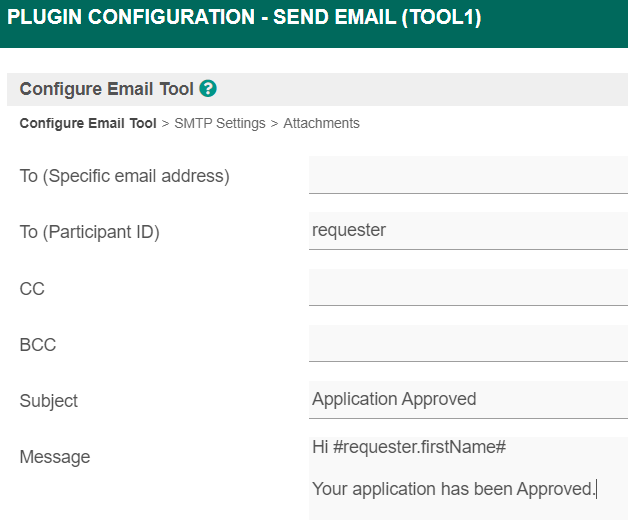Focus the CC input field
The width and height of the screenshot is (628, 520).
pos(468,287)
